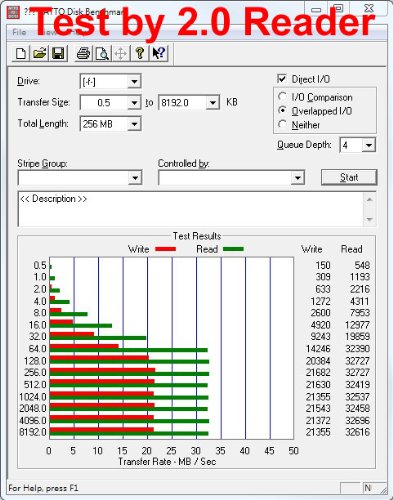This screenshot has width=393, height=500.
Task: Open the File menu
Action: pyautogui.click(x=19, y=32)
